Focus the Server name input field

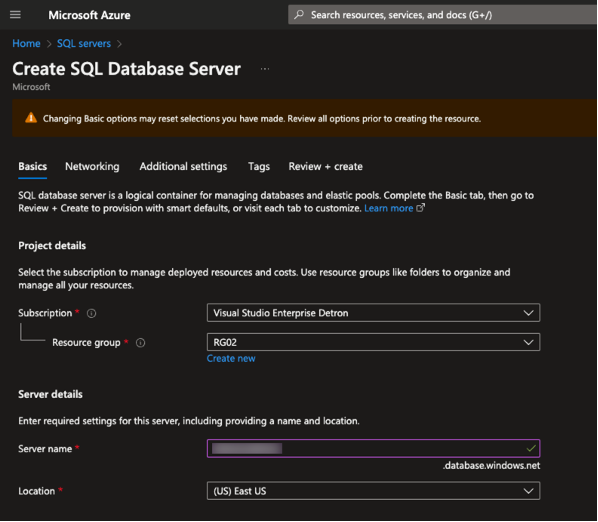coord(373,448)
